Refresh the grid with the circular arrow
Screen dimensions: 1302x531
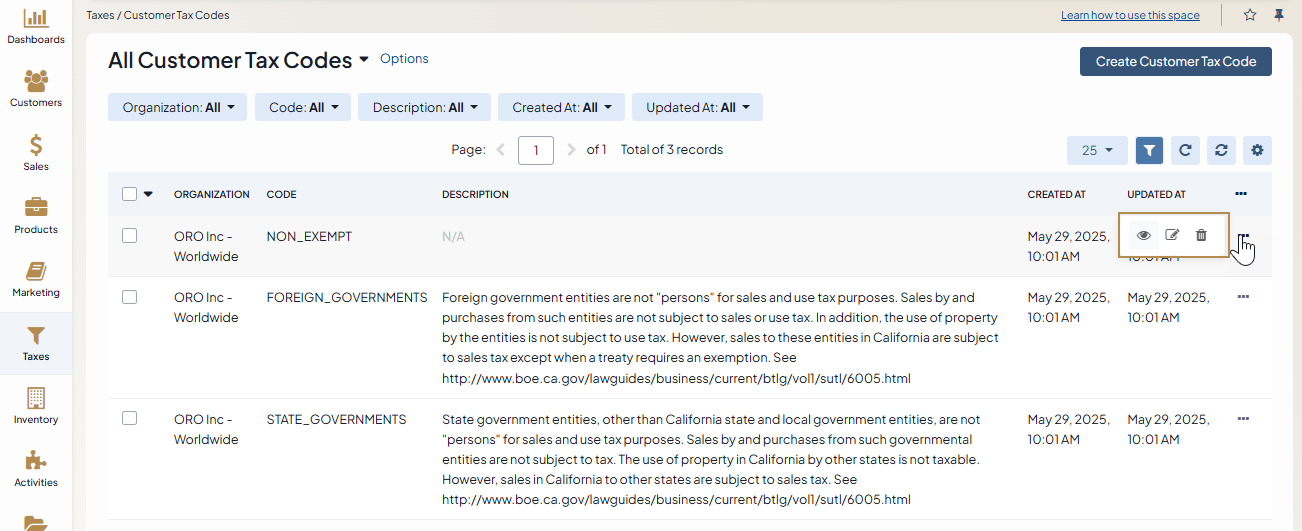(x=1185, y=150)
